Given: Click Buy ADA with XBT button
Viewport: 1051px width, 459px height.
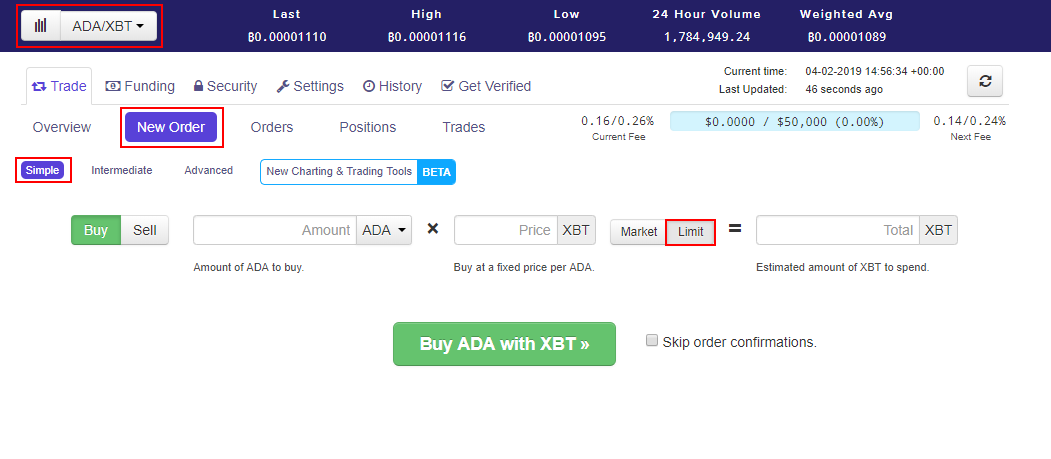Looking at the screenshot, I should pyautogui.click(x=504, y=344).
